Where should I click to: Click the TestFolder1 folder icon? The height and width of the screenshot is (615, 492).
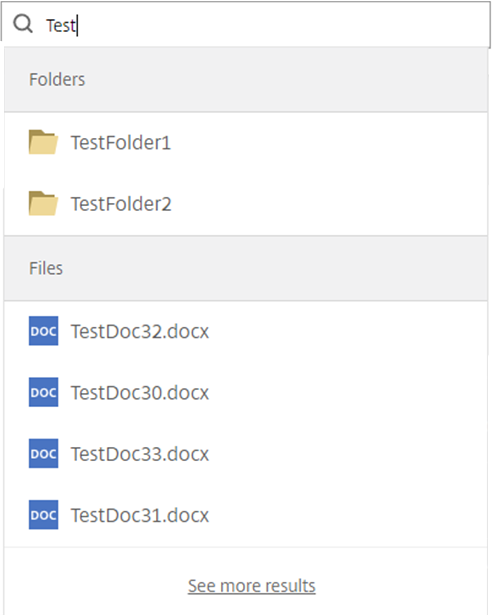click(43, 142)
